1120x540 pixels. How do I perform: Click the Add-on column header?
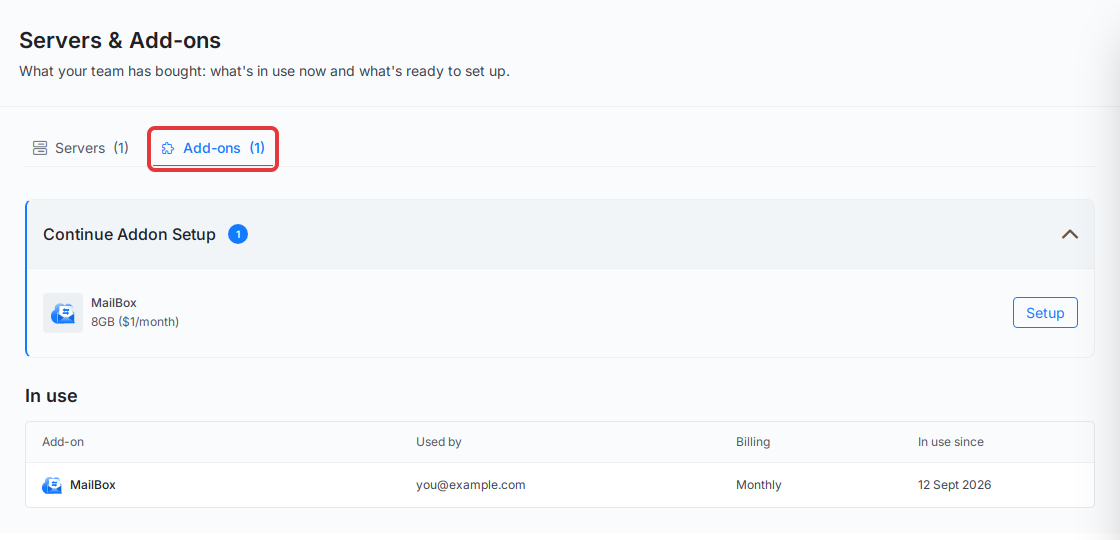[63, 442]
